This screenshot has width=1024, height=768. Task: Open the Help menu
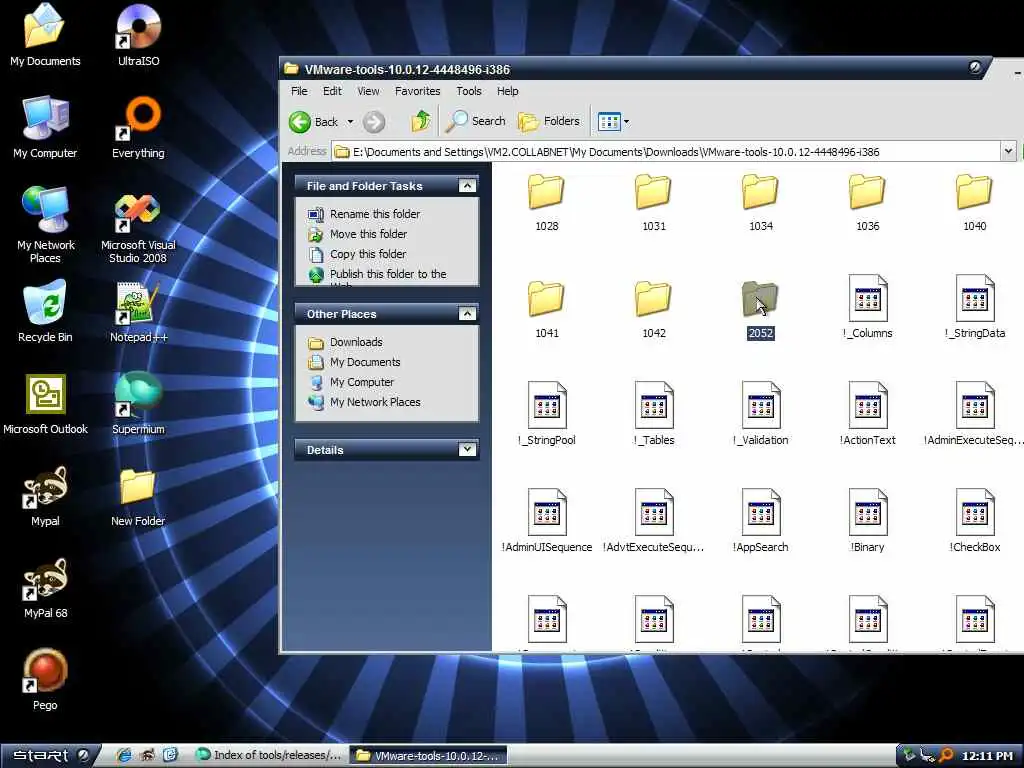[507, 91]
